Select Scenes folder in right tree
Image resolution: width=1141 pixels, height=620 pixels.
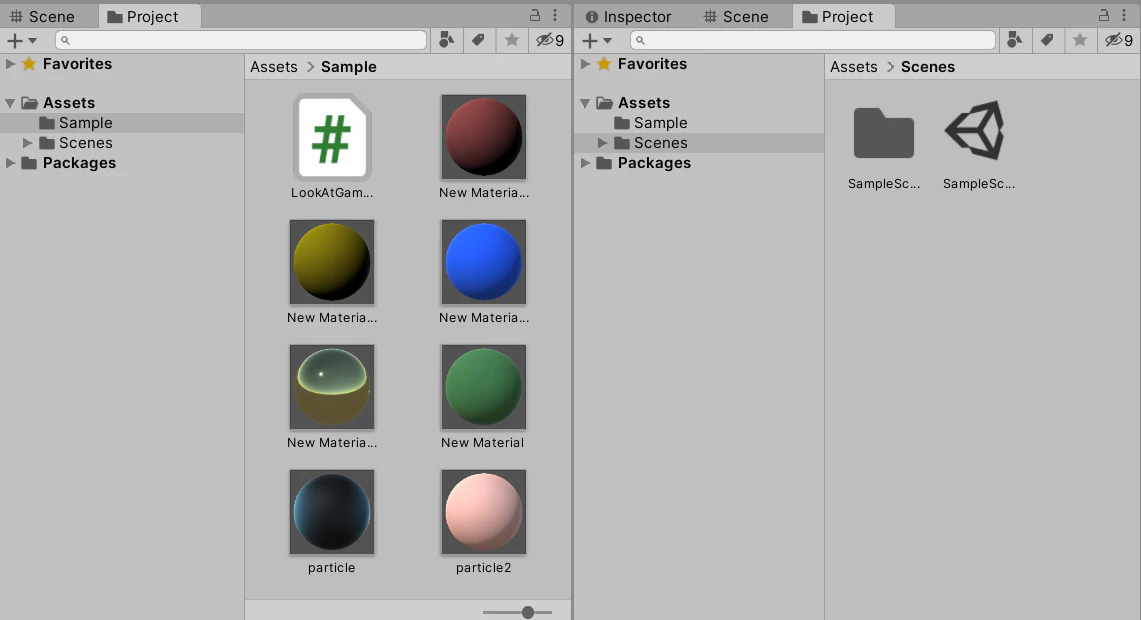click(x=699, y=143)
